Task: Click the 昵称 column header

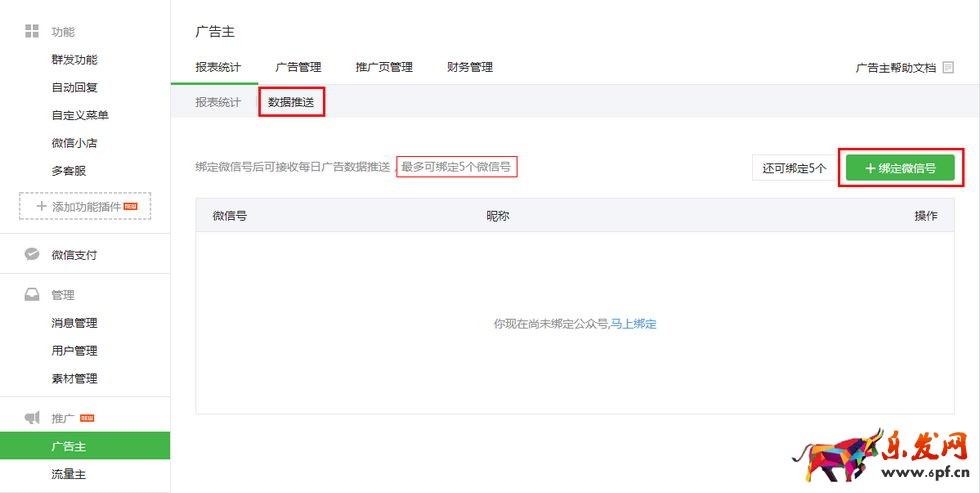Action: (x=498, y=216)
